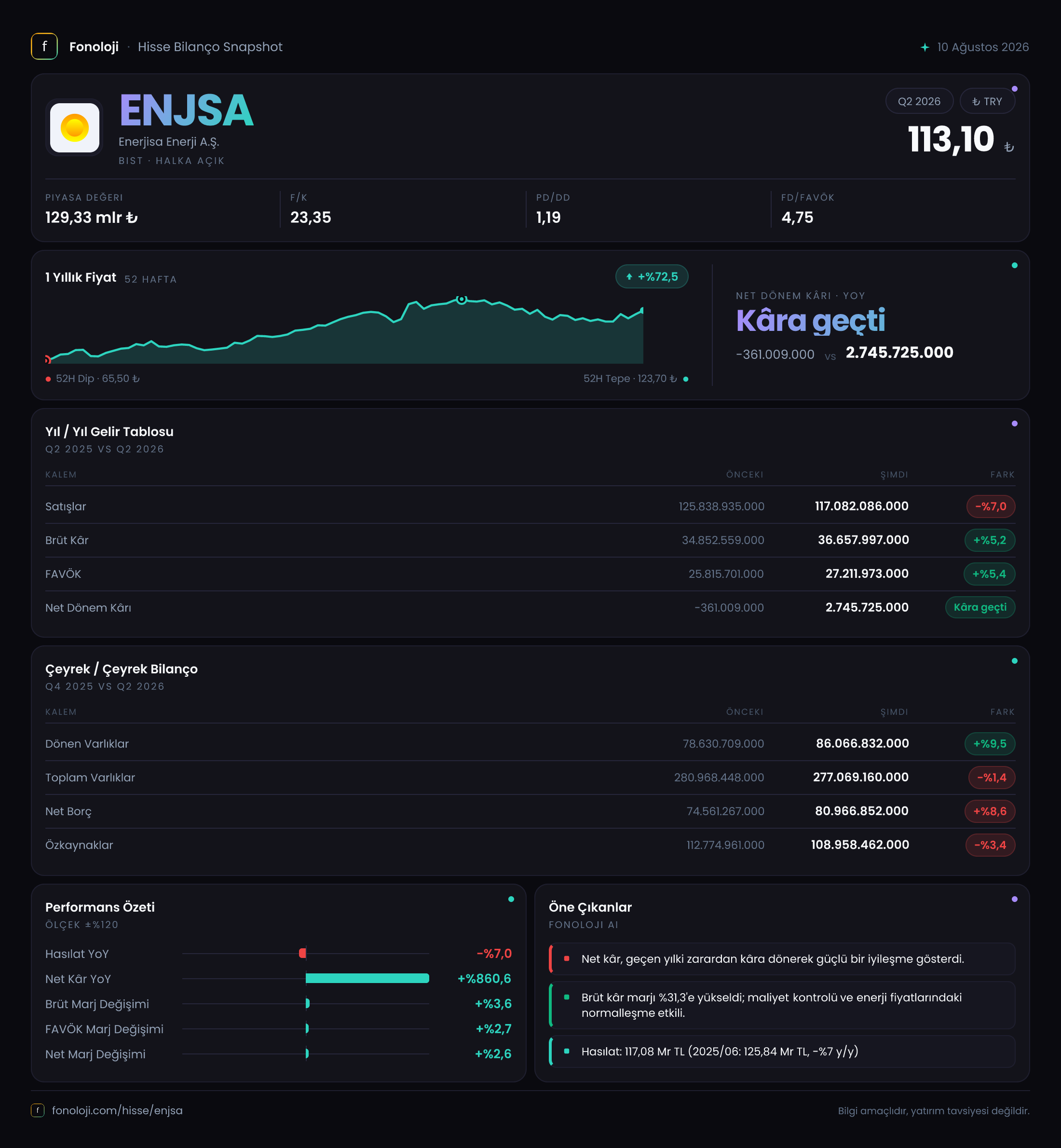
Task: Click the ENJSA company sun logo
Action: [x=75, y=127]
